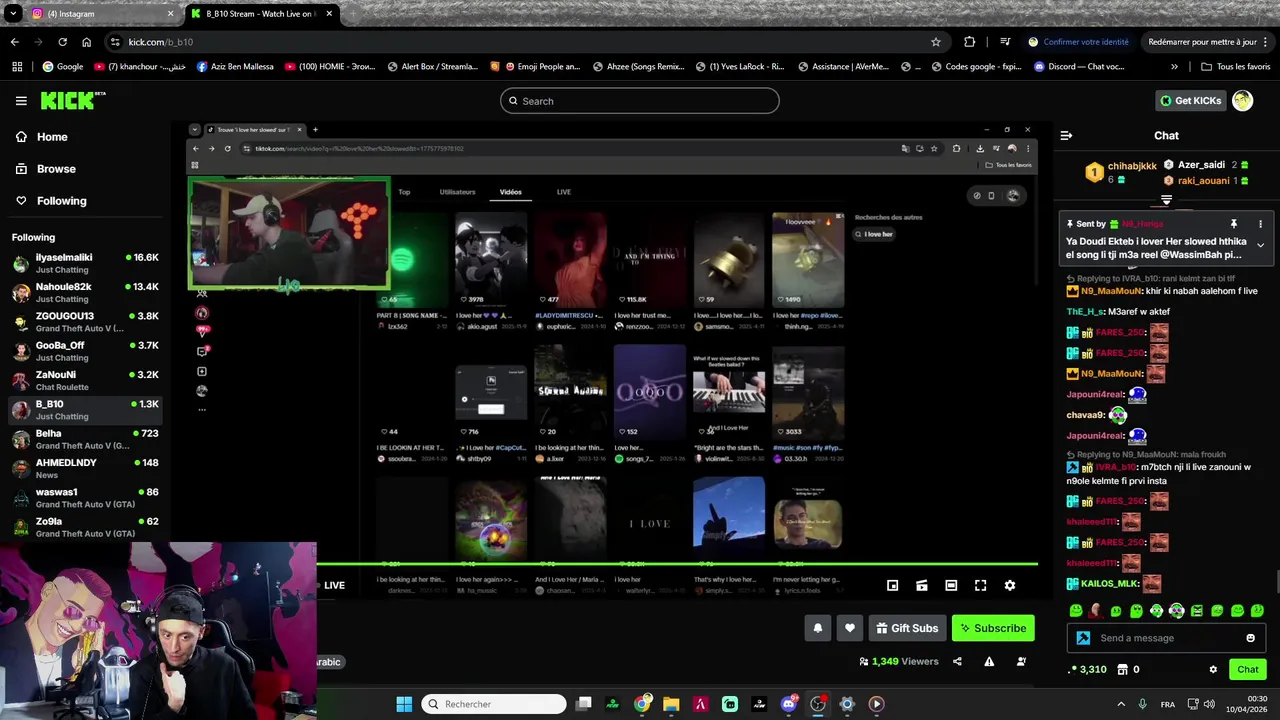Open ilyaselmaliki channel in Following list
The height and width of the screenshot is (720, 1280).
[85, 263]
